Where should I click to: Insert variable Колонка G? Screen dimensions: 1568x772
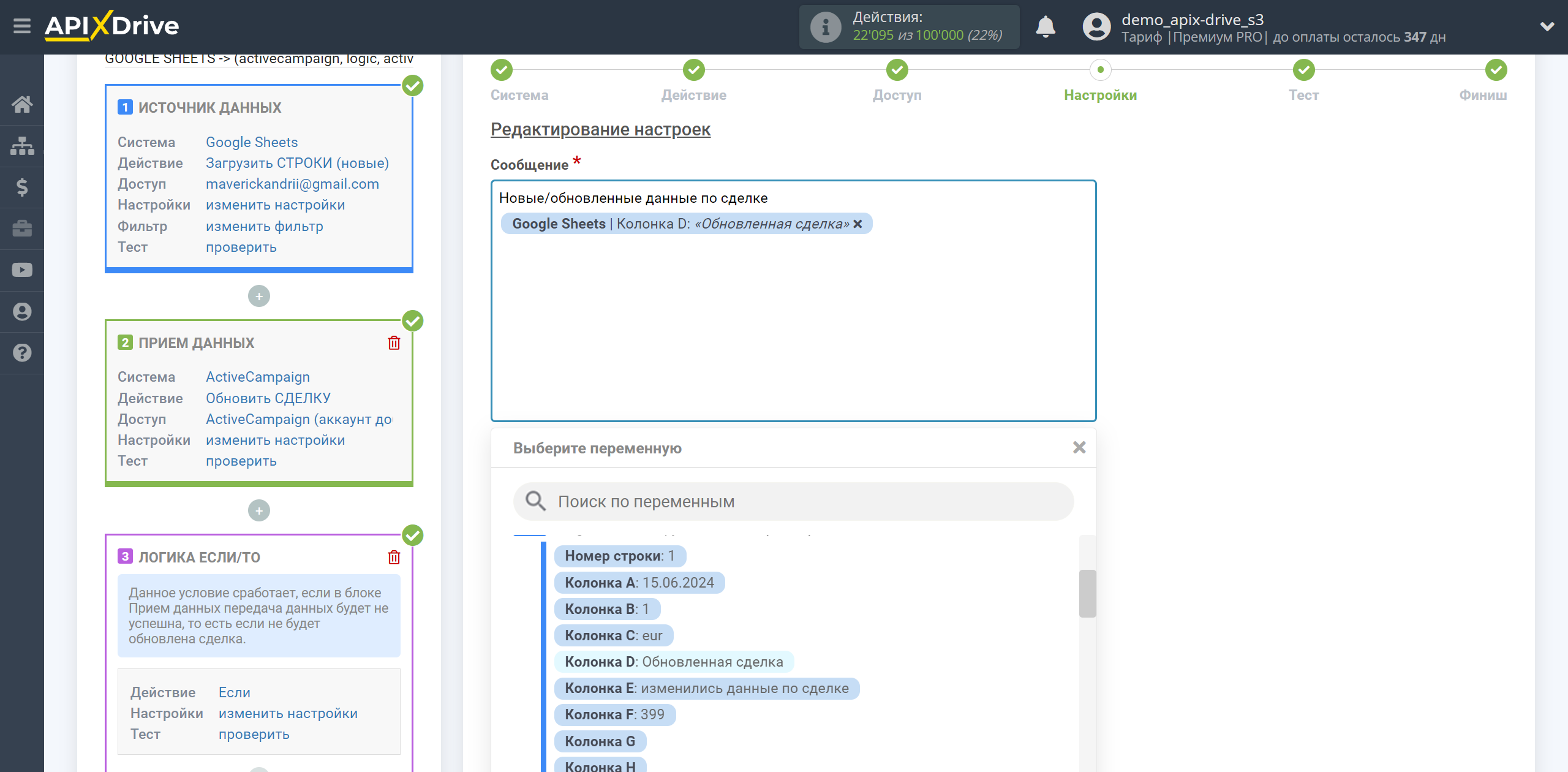coord(600,741)
